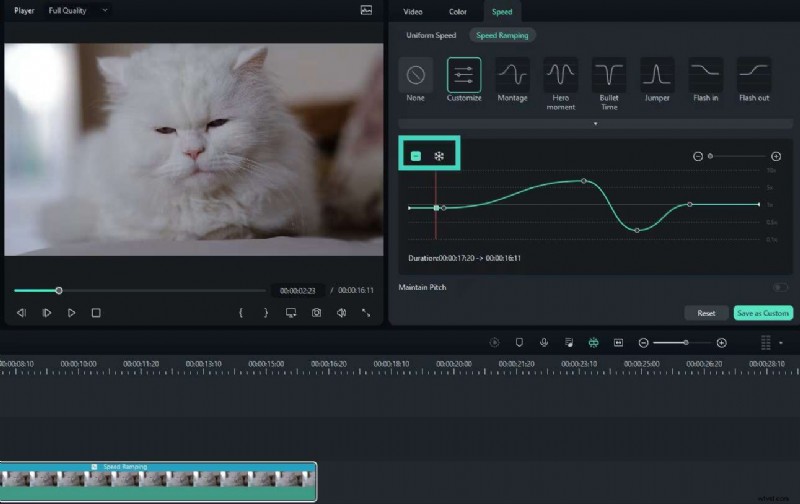Open the Full Quality dropdown
800x504 pixels.
coord(79,10)
